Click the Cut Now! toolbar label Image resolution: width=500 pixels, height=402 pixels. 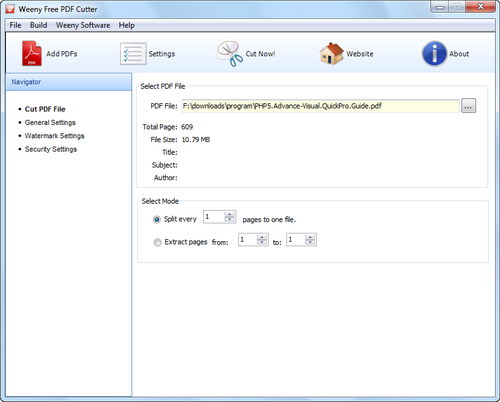pos(260,54)
